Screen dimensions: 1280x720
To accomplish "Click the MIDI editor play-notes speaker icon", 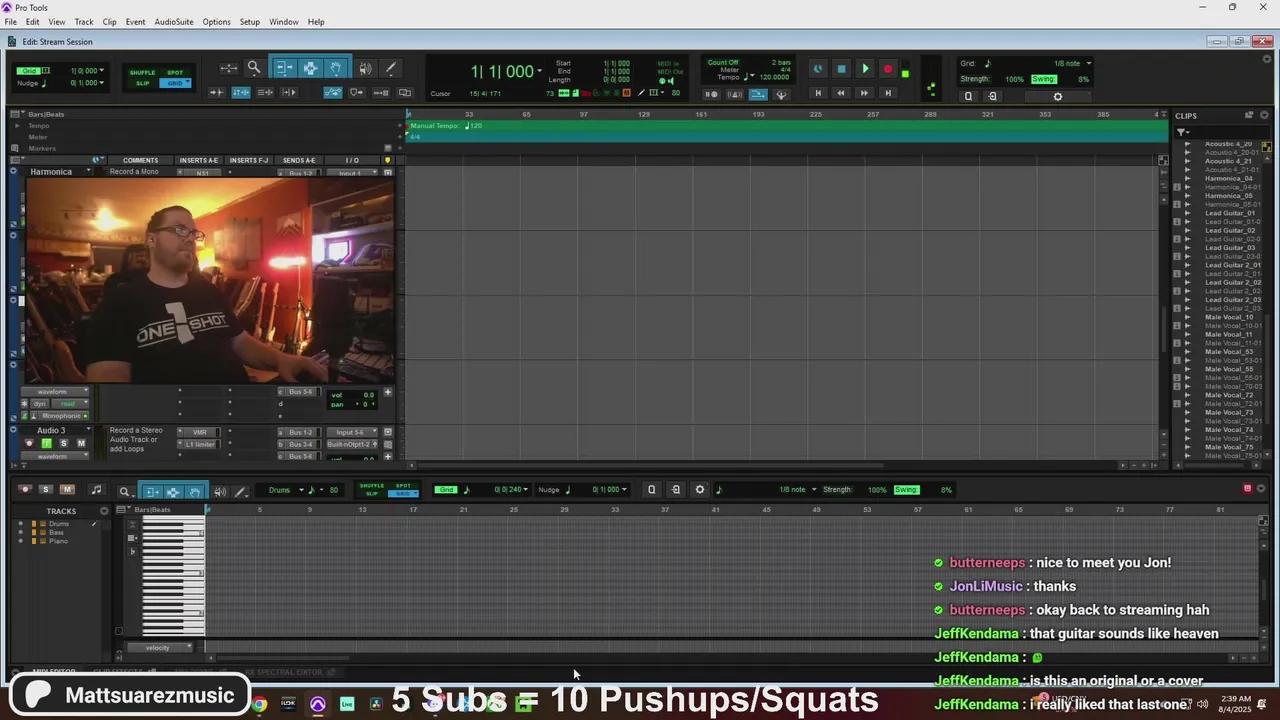I will (x=220, y=491).
